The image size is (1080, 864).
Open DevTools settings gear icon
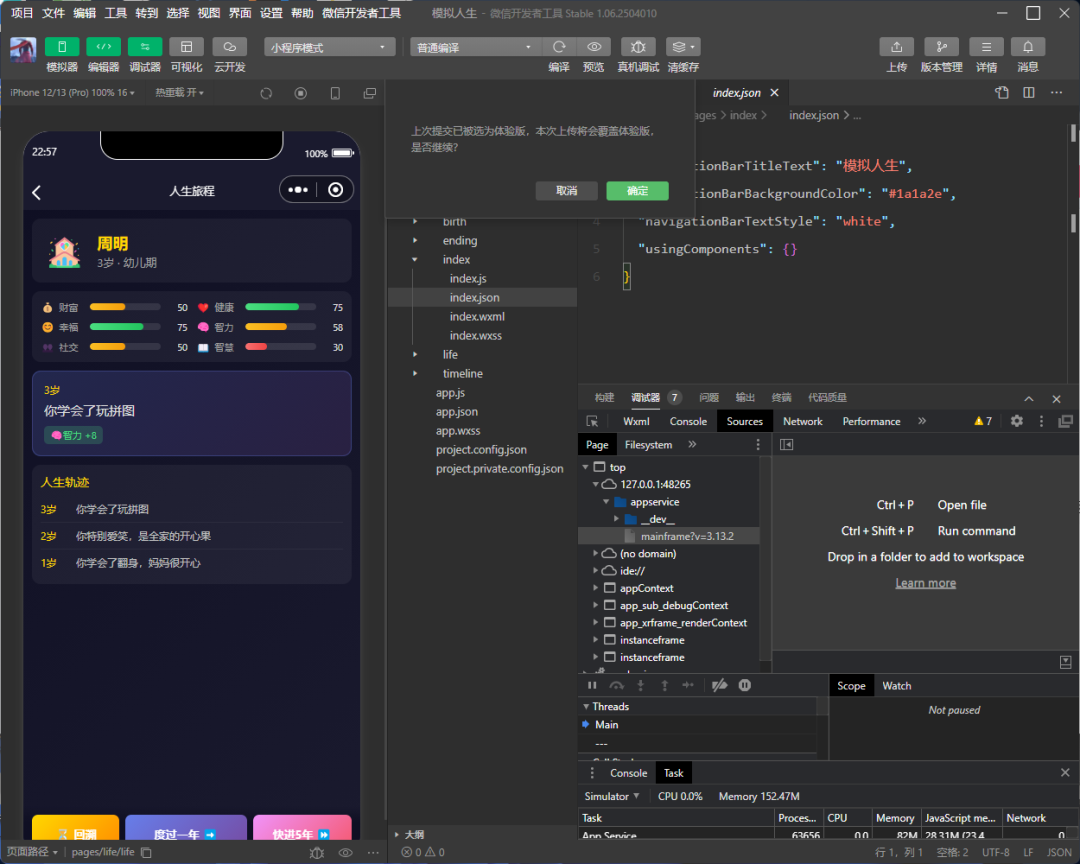(1017, 421)
